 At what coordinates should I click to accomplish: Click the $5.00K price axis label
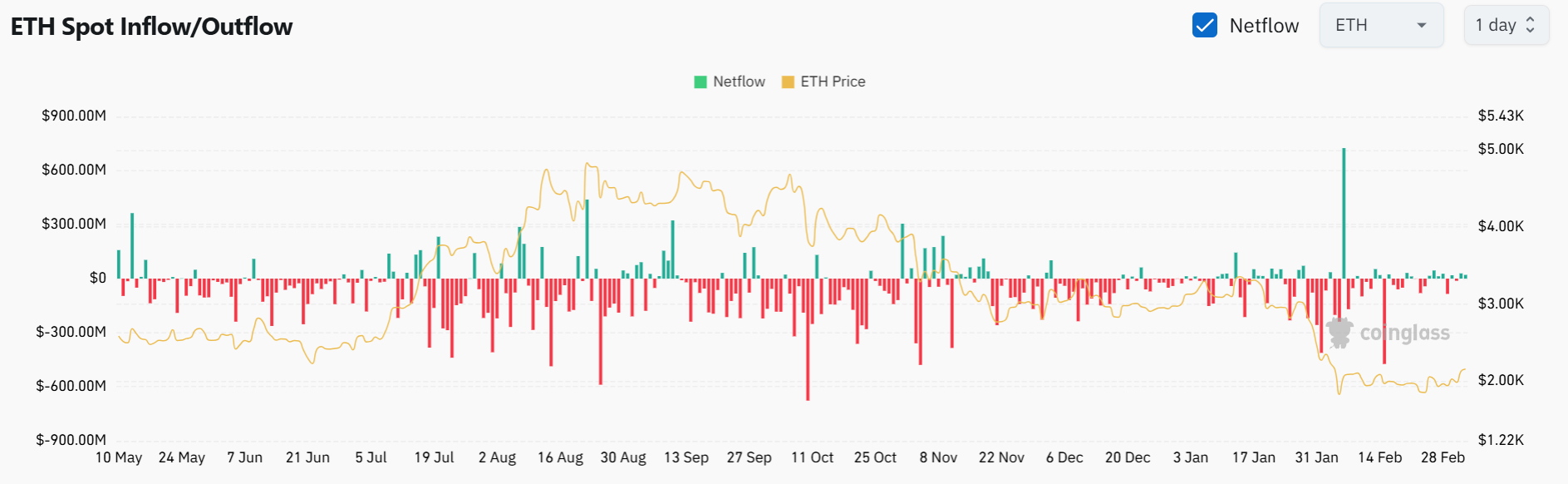click(x=1501, y=149)
